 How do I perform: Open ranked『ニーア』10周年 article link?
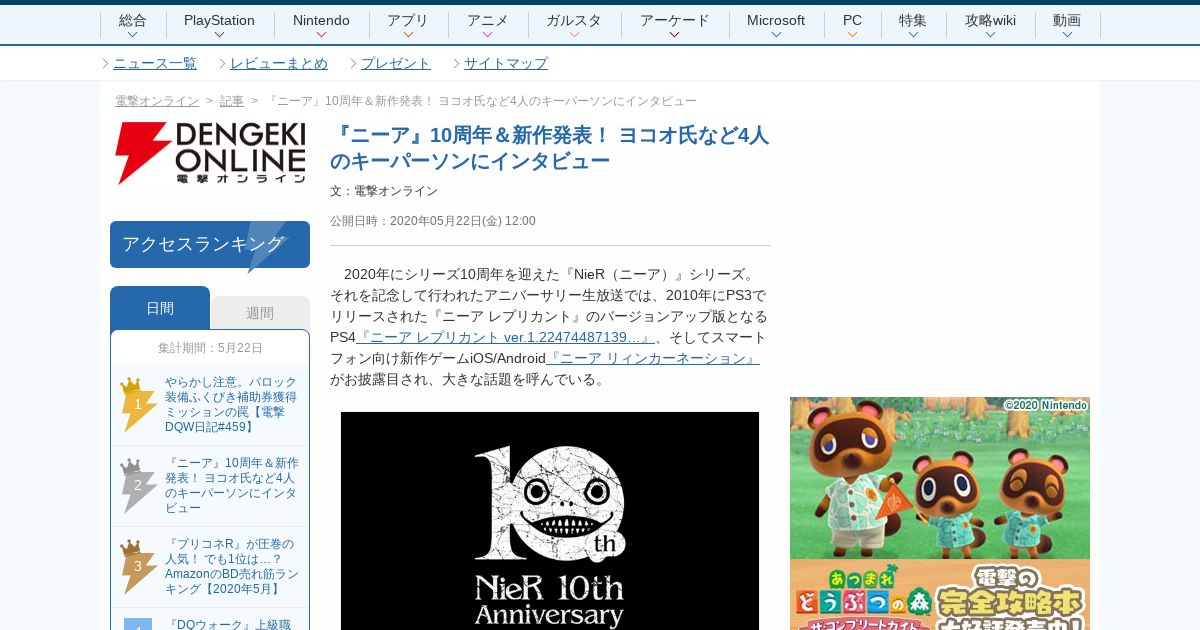click(232, 486)
